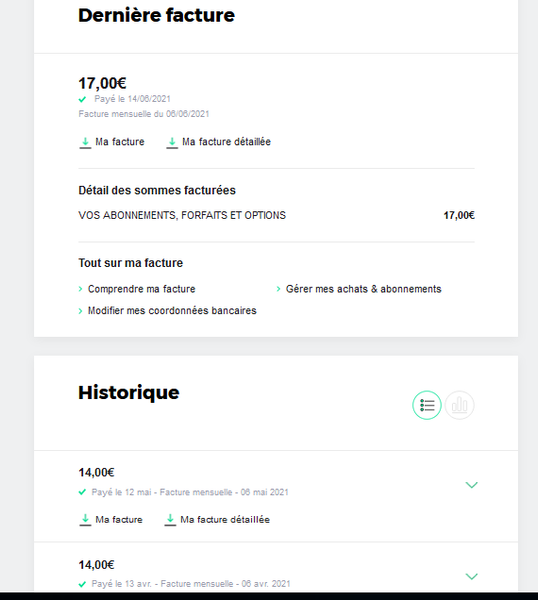The image size is (538, 600).
Task: Download 'Ma facture' for the 17,00€ invoice
Action: click(120, 142)
